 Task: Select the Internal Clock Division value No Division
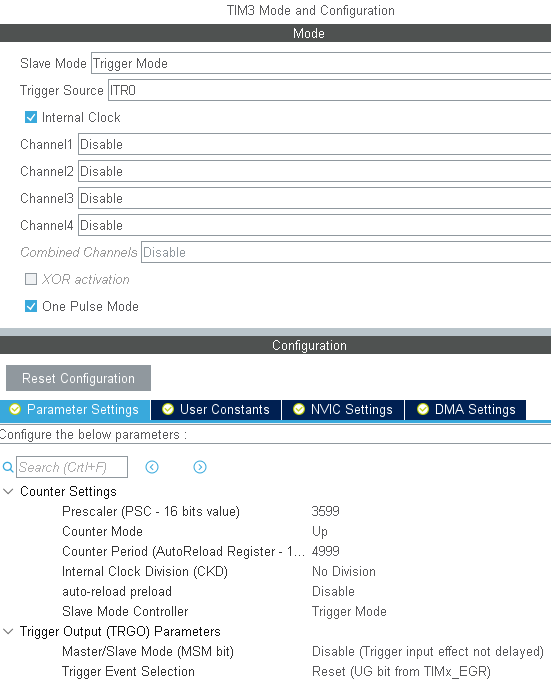344,571
